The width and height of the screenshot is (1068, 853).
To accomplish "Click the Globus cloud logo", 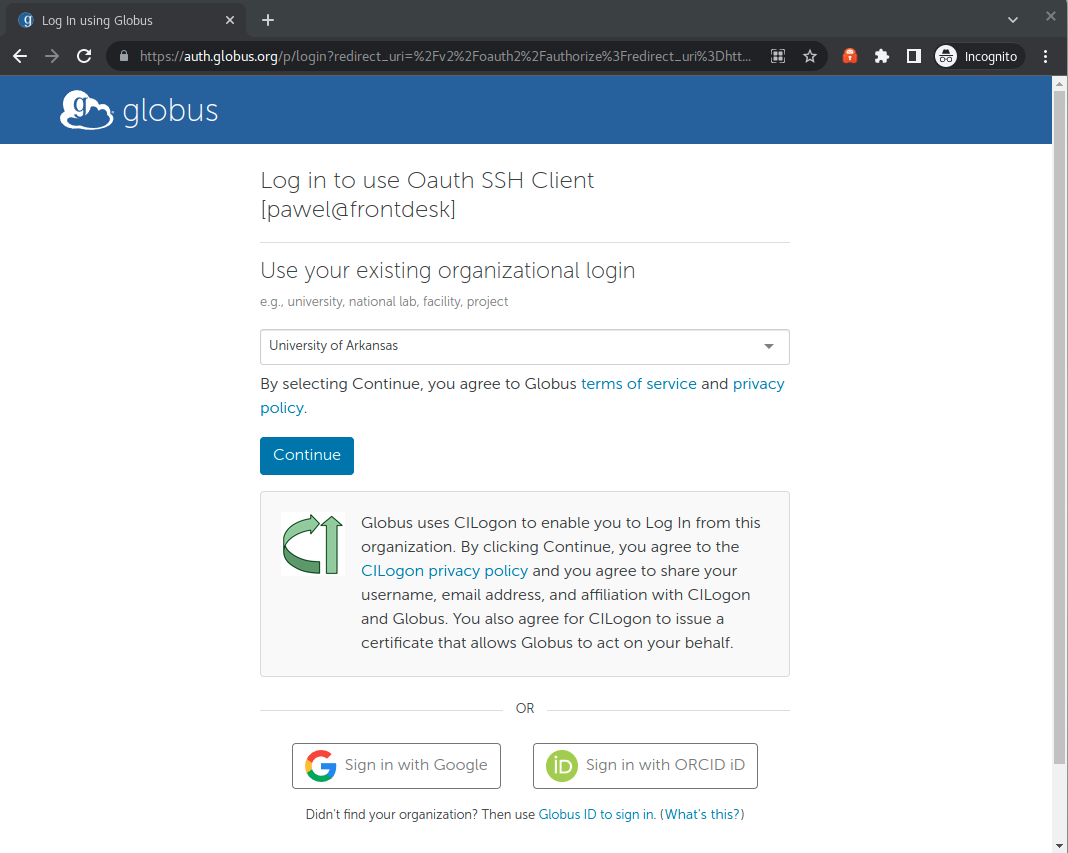I will tap(87, 110).
